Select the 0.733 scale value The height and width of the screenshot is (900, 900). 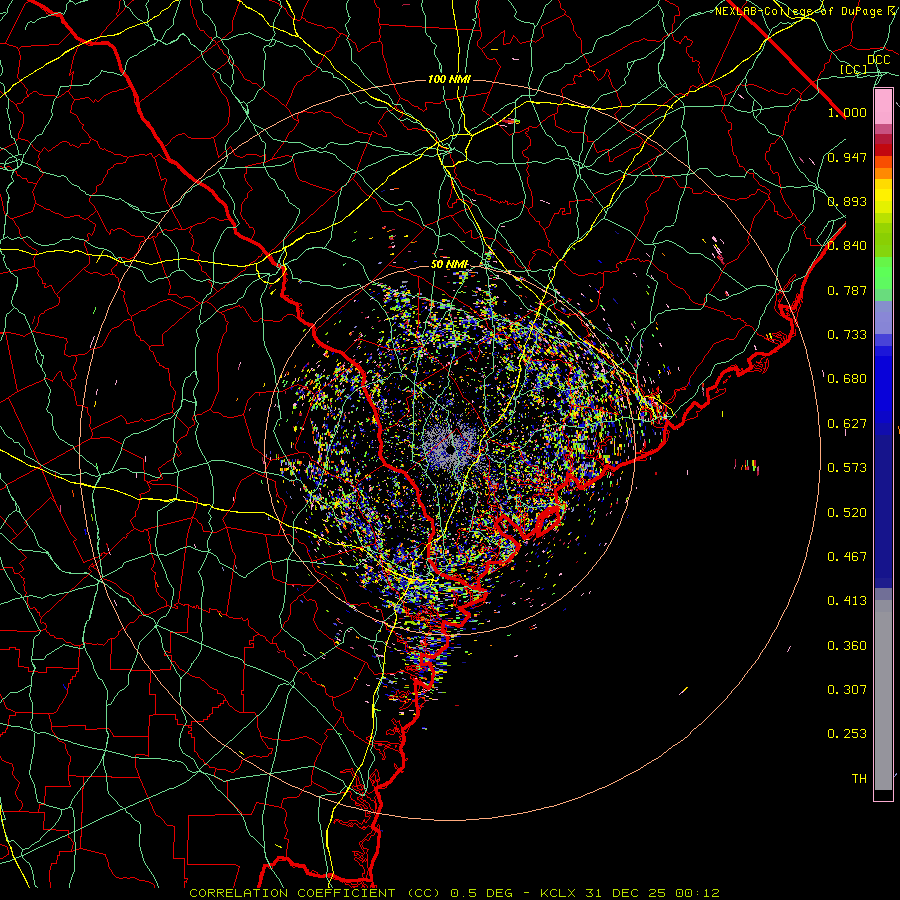point(847,335)
